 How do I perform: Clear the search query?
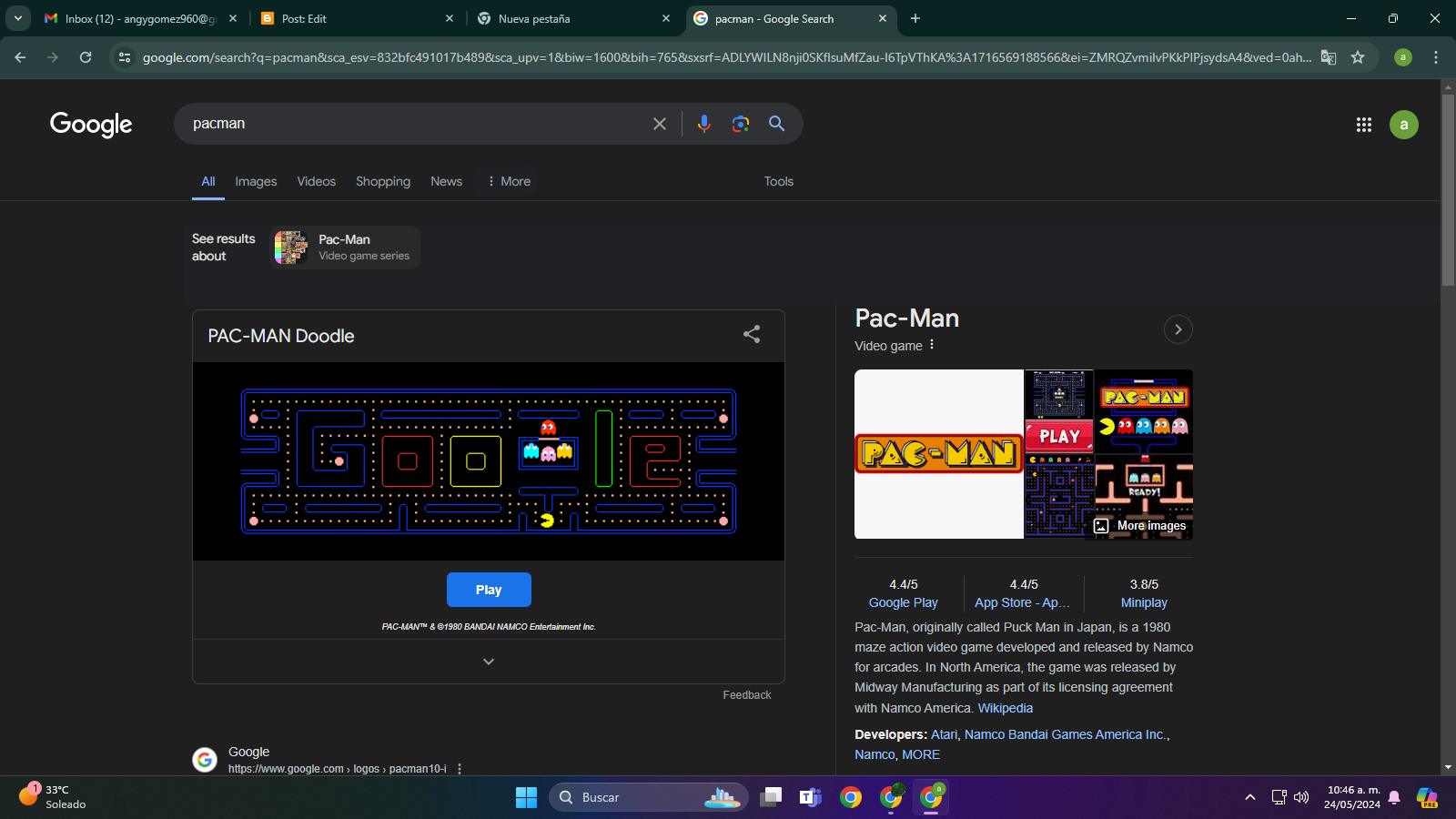(x=660, y=124)
